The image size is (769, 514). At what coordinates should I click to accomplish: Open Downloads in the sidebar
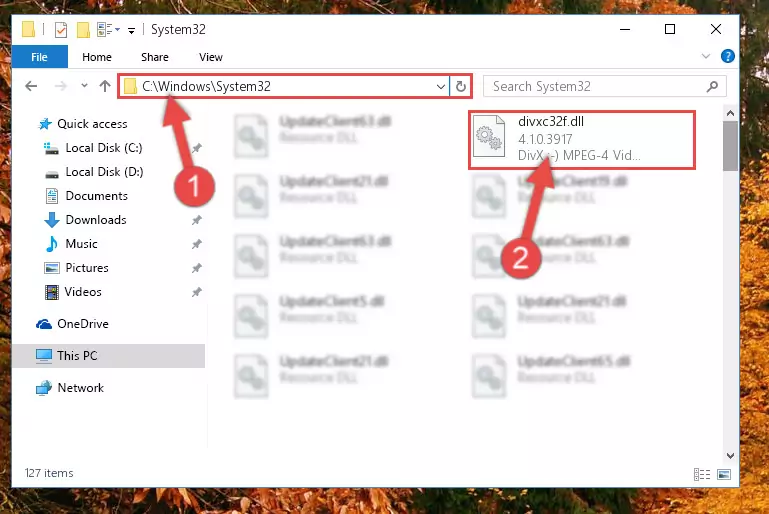tap(85, 220)
